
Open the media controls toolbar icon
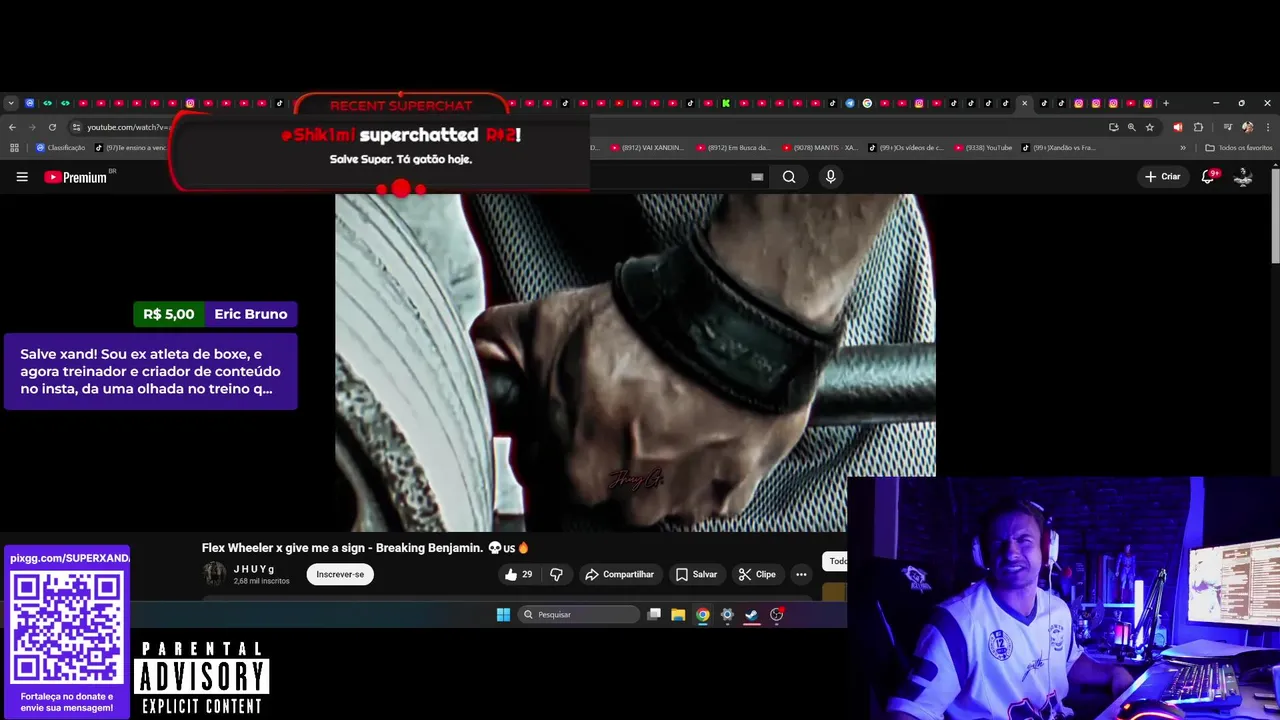pyautogui.click(x=1227, y=127)
